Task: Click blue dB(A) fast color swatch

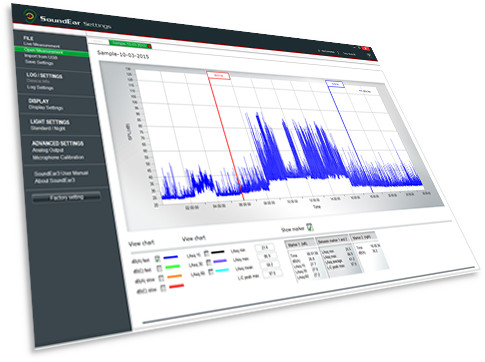Action: click(x=171, y=257)
